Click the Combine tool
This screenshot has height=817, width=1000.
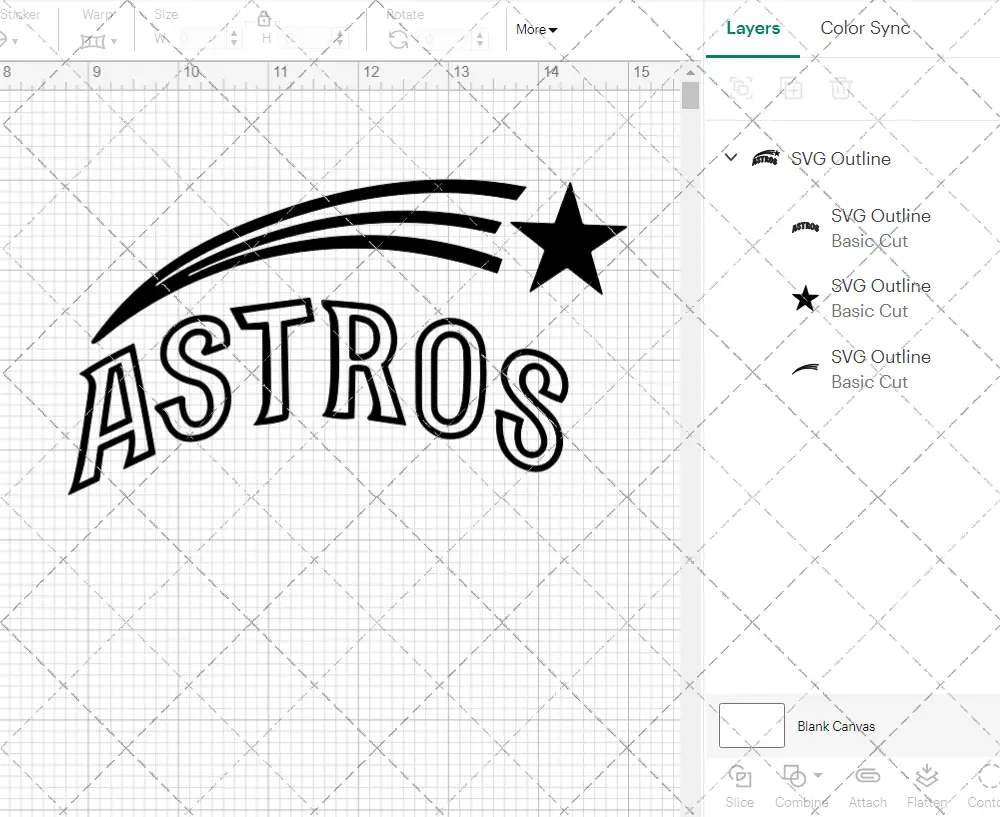click(801, 786)
